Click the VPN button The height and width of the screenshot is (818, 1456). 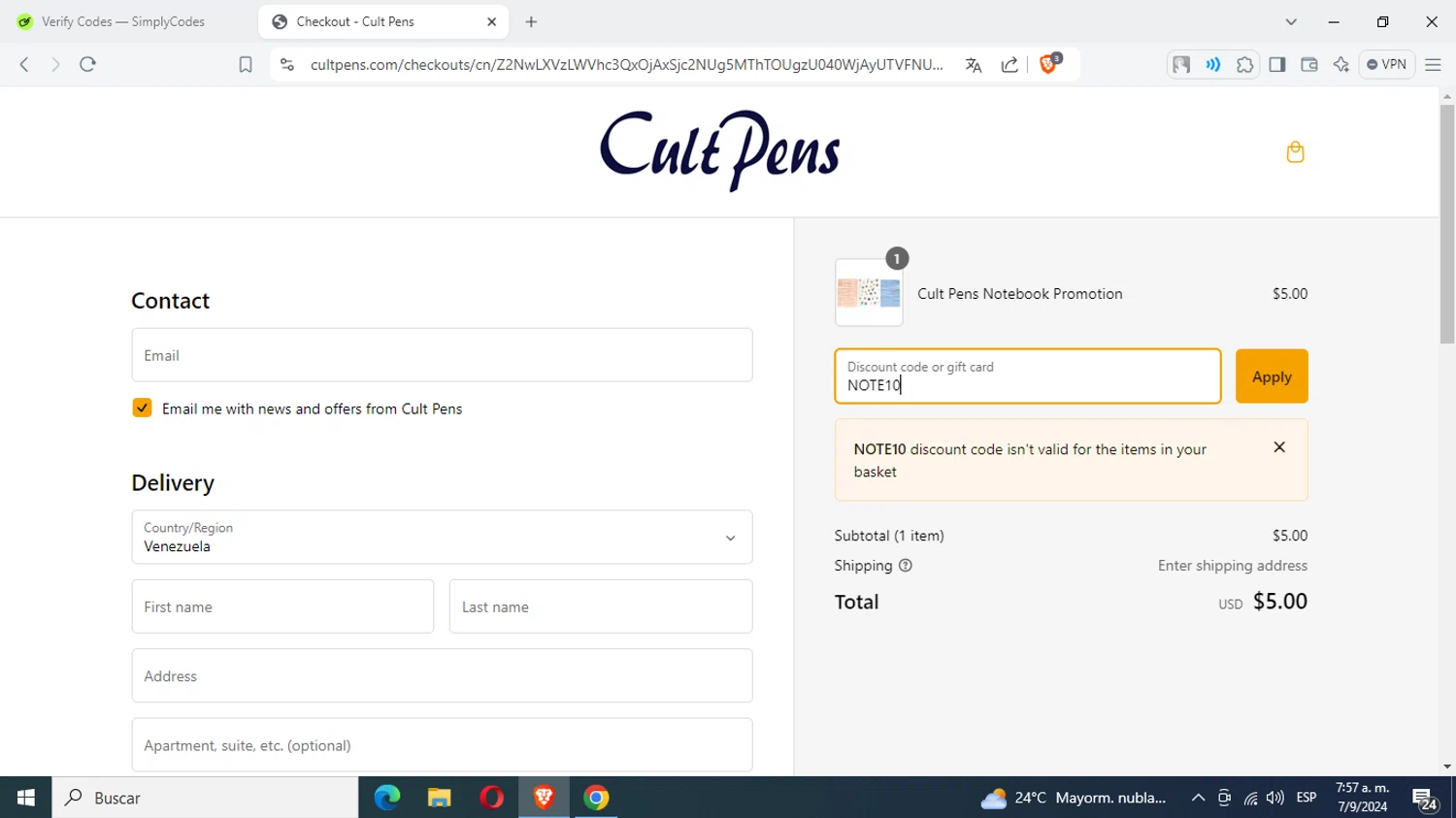tap(1386, 64)
